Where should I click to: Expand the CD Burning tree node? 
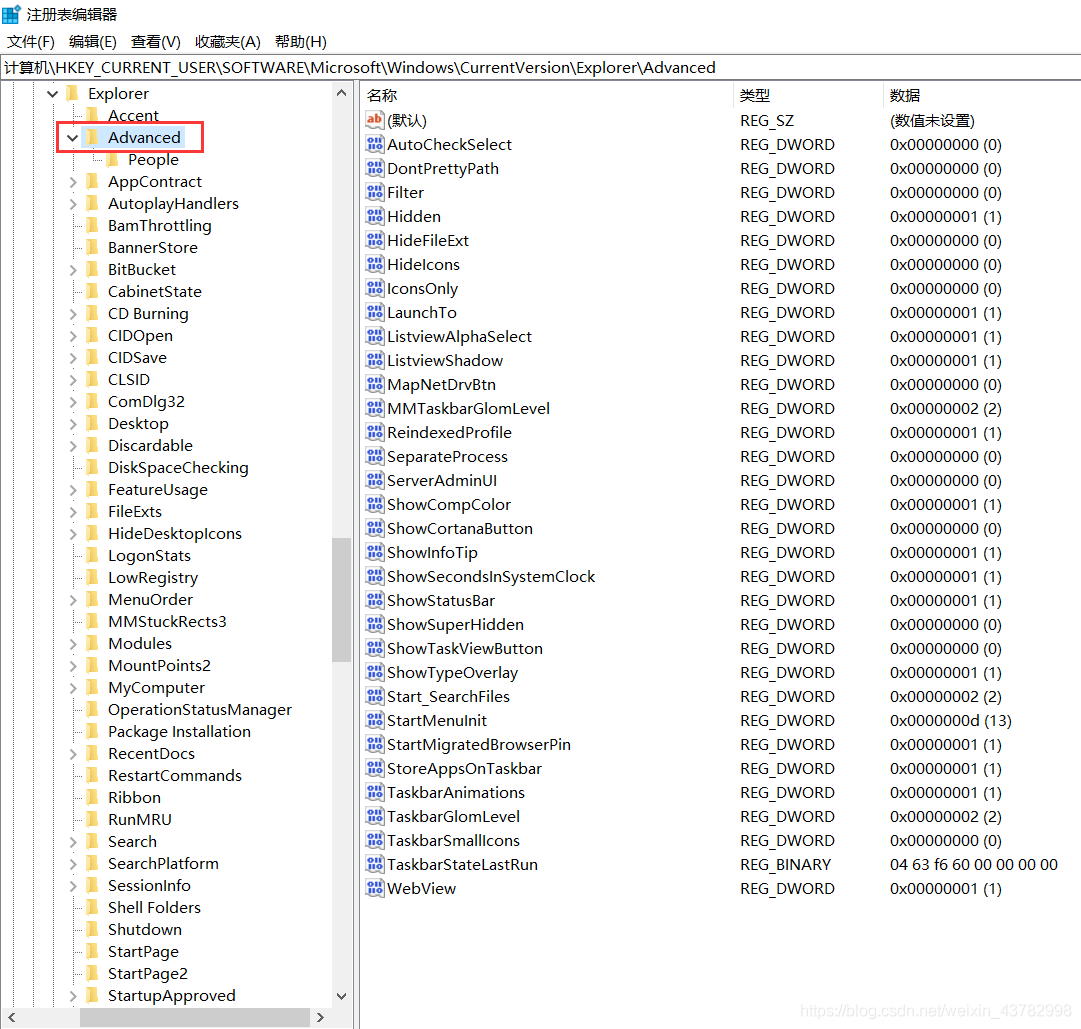click(x=73, y=314)
